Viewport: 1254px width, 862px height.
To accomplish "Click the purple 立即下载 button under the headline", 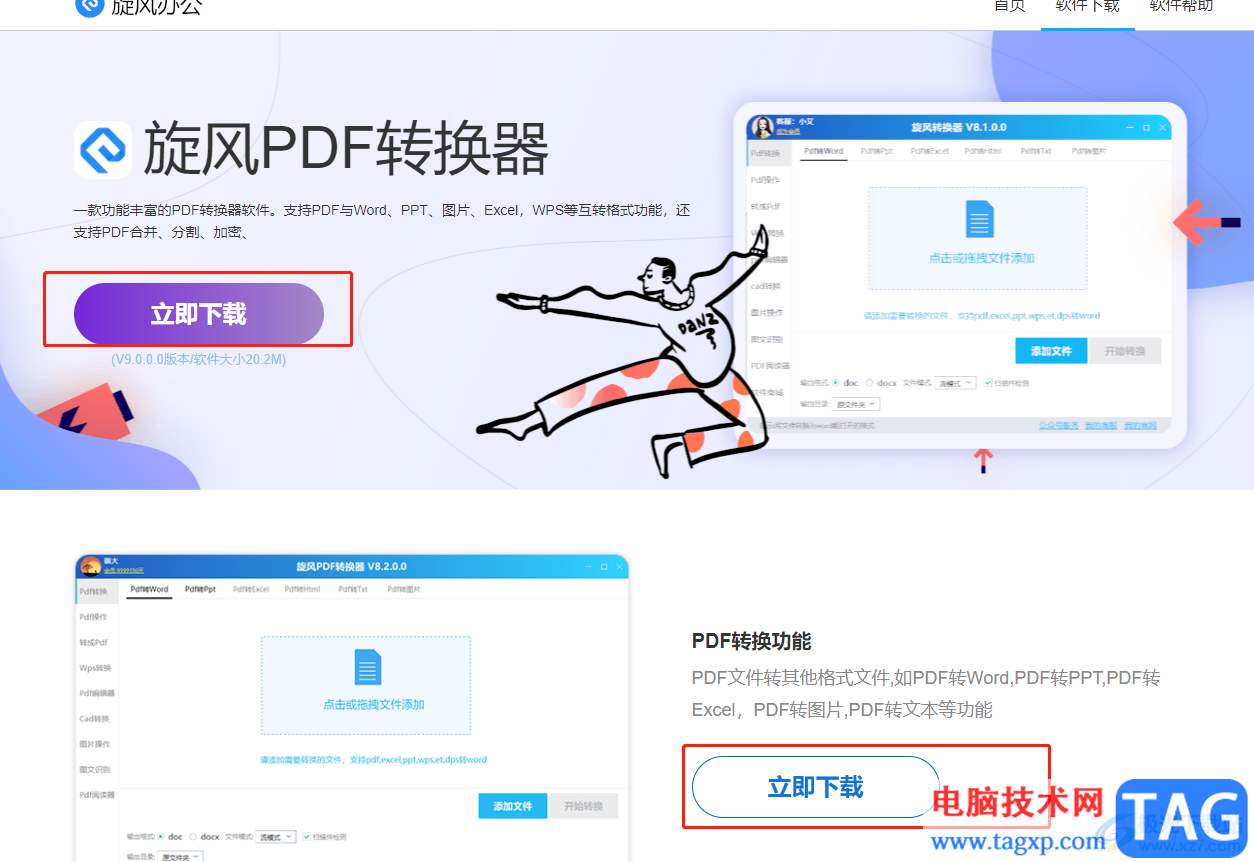I will point(199,314).
